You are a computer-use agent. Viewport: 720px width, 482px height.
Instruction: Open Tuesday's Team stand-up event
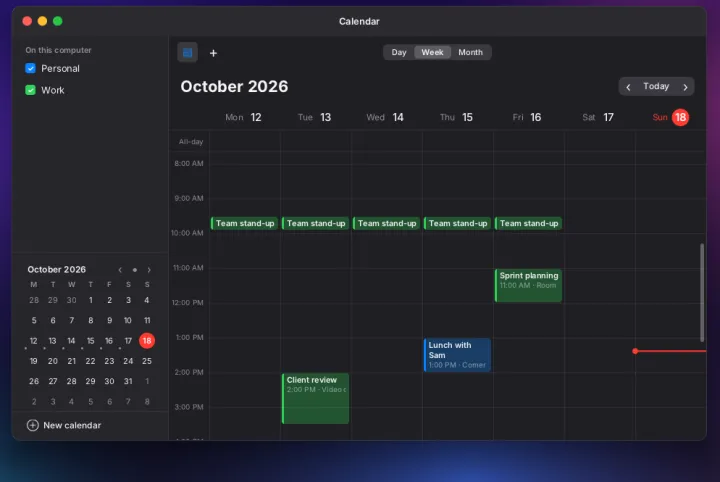point(315,224)
